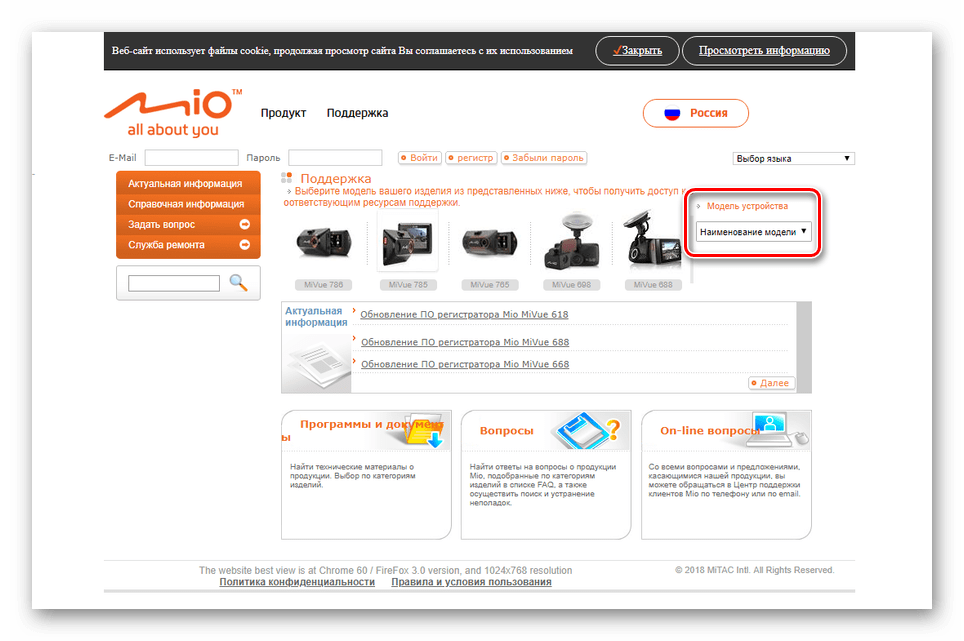Open the Выбор языка dropdown
The width and height of the screenshot is (964, 641).
point(794,158)
